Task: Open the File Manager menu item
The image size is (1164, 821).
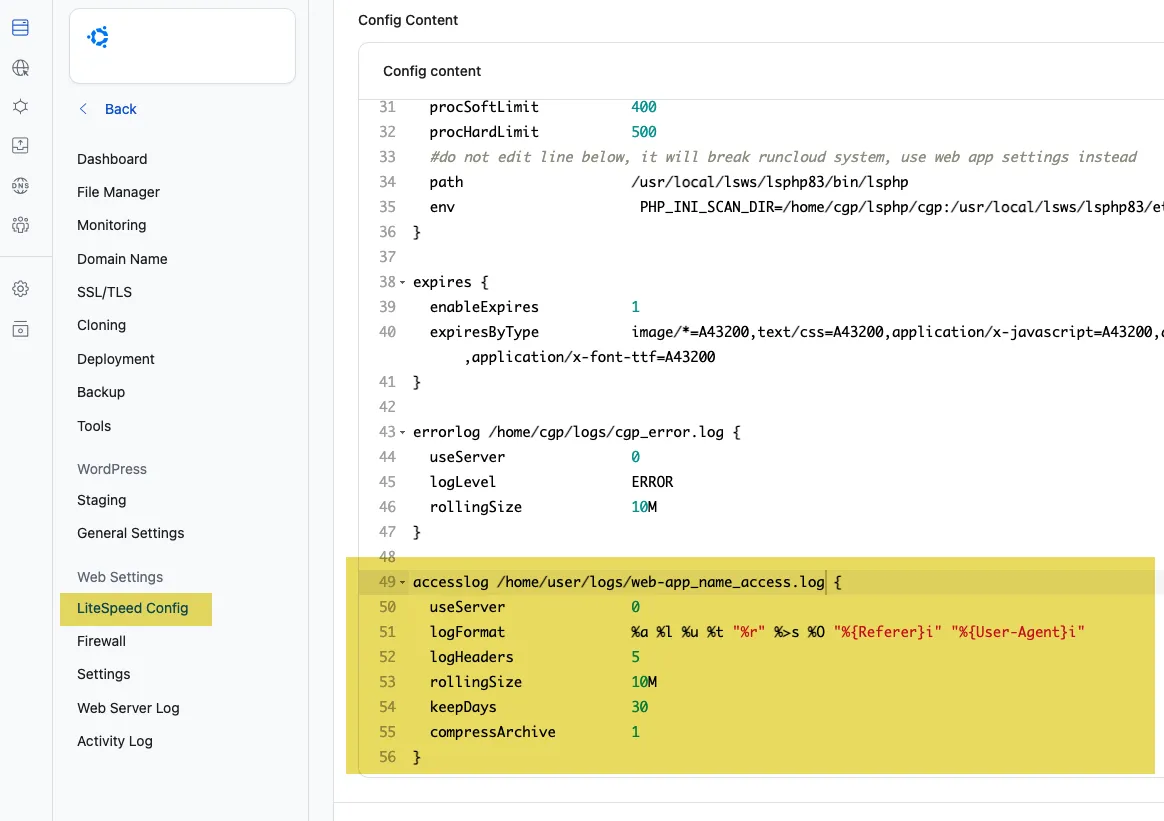Action: [118, 192]
